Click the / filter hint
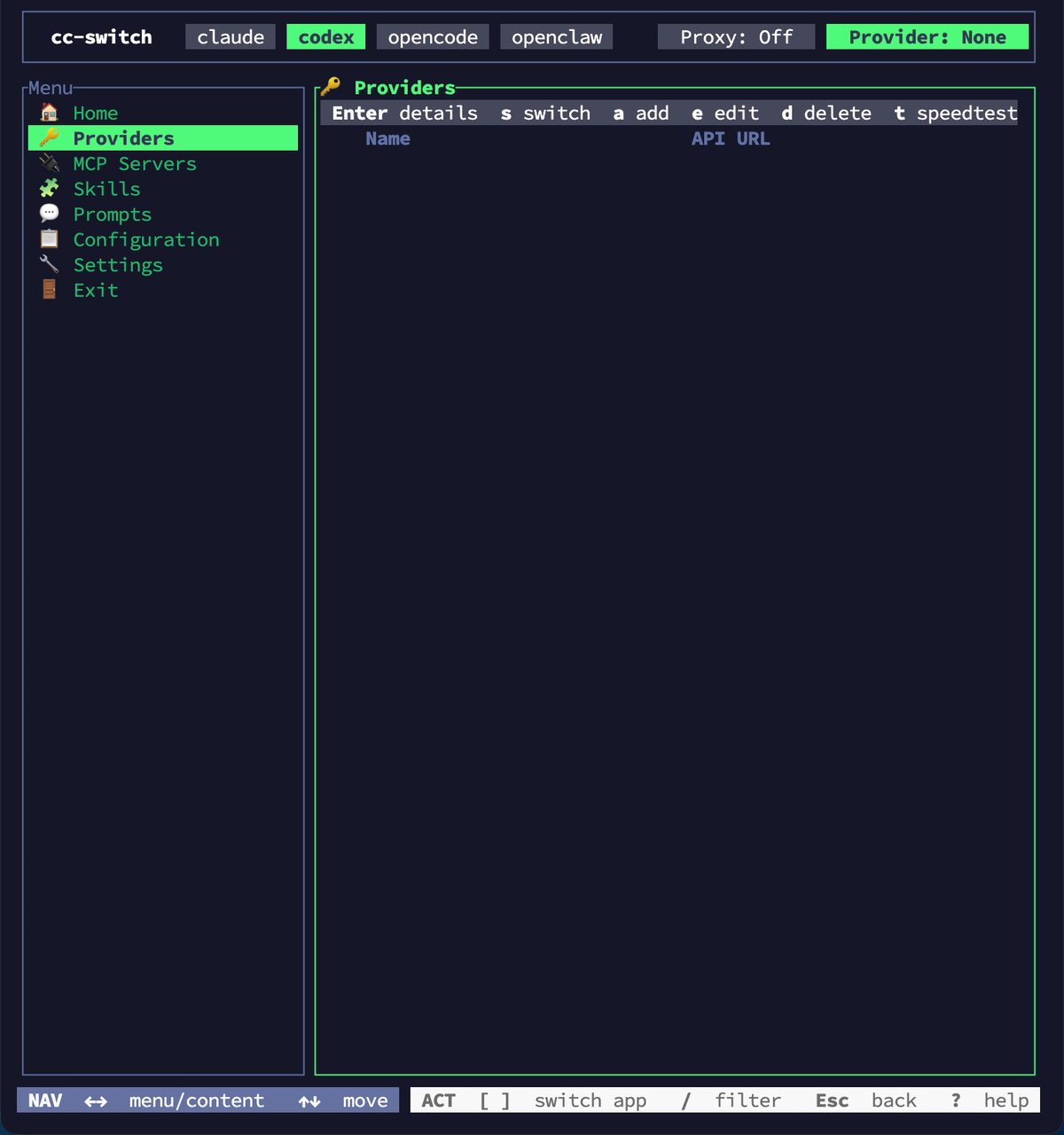The width and height of the screenshot is (1064, 1135). [731, 1100]
